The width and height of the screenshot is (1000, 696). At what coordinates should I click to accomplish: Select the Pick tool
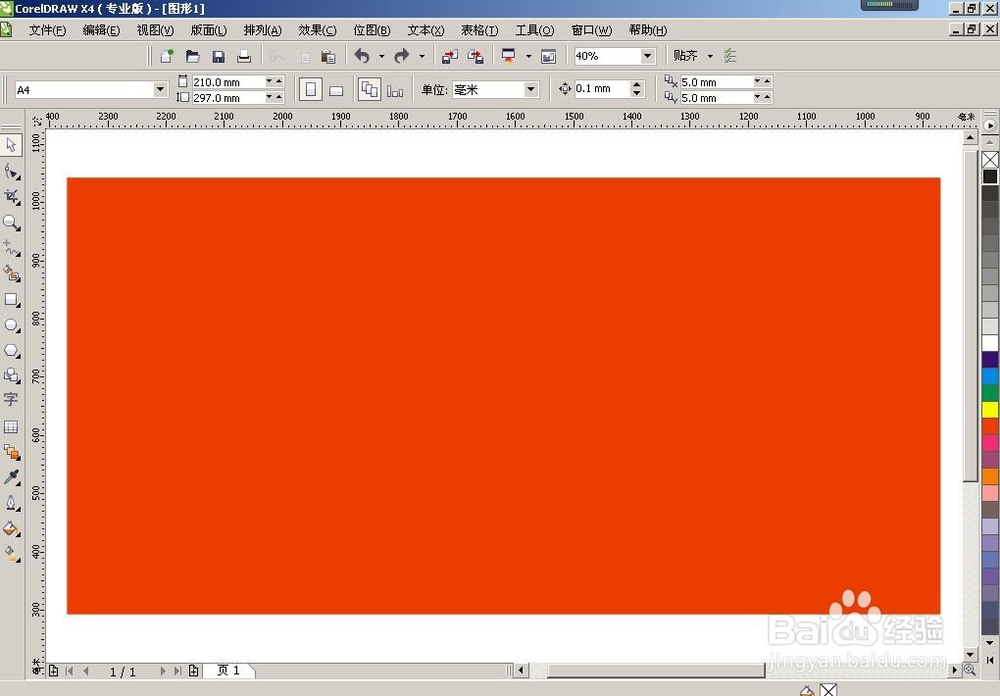tap(11, 145)
